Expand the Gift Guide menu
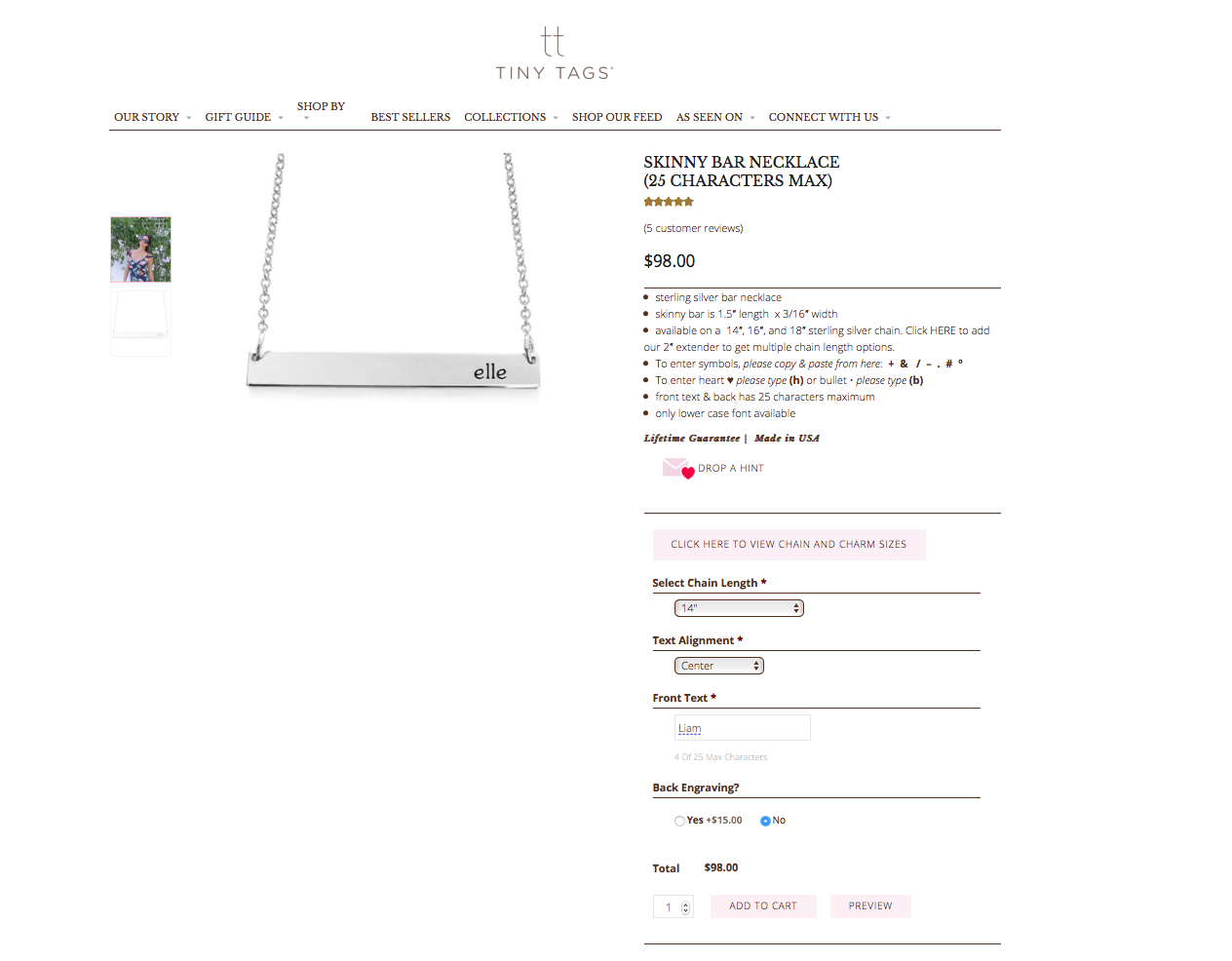Screen dimensions: 1232x961 pyautogui.click(x=244, y=117)
